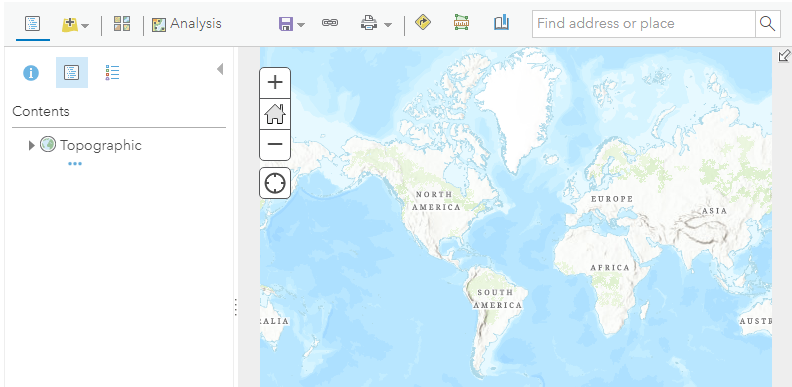
Task: Switch to the About info tab
Action: point(31,73)
